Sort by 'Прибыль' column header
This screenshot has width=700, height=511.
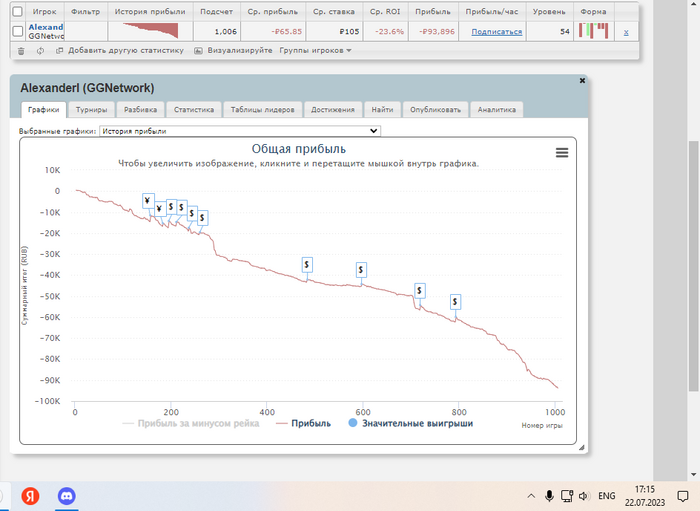point(433,12)
